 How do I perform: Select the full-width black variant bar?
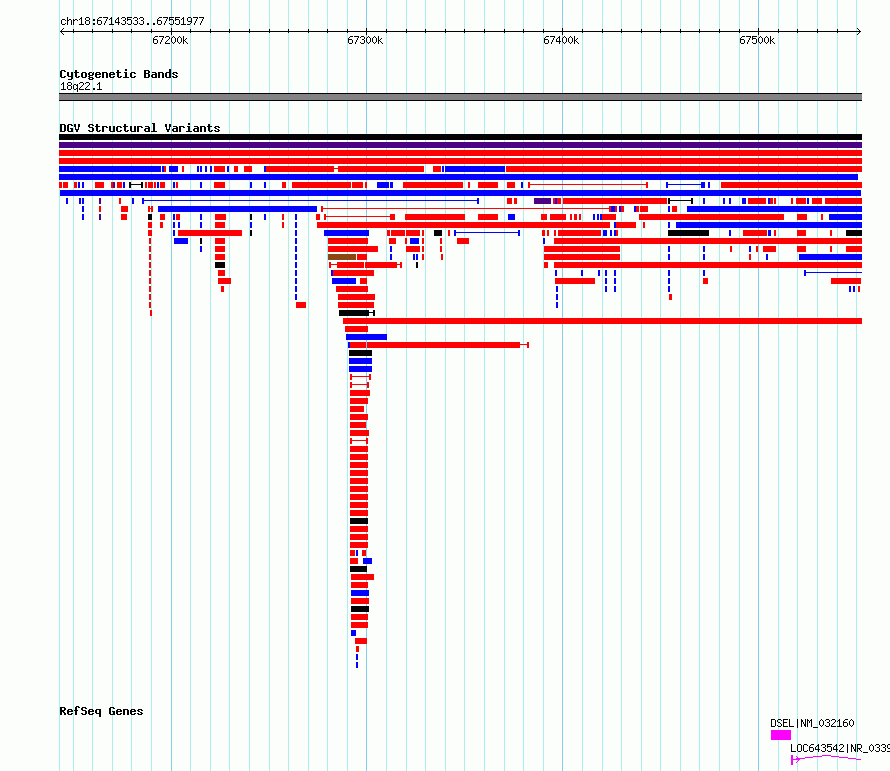pos(460,137)
